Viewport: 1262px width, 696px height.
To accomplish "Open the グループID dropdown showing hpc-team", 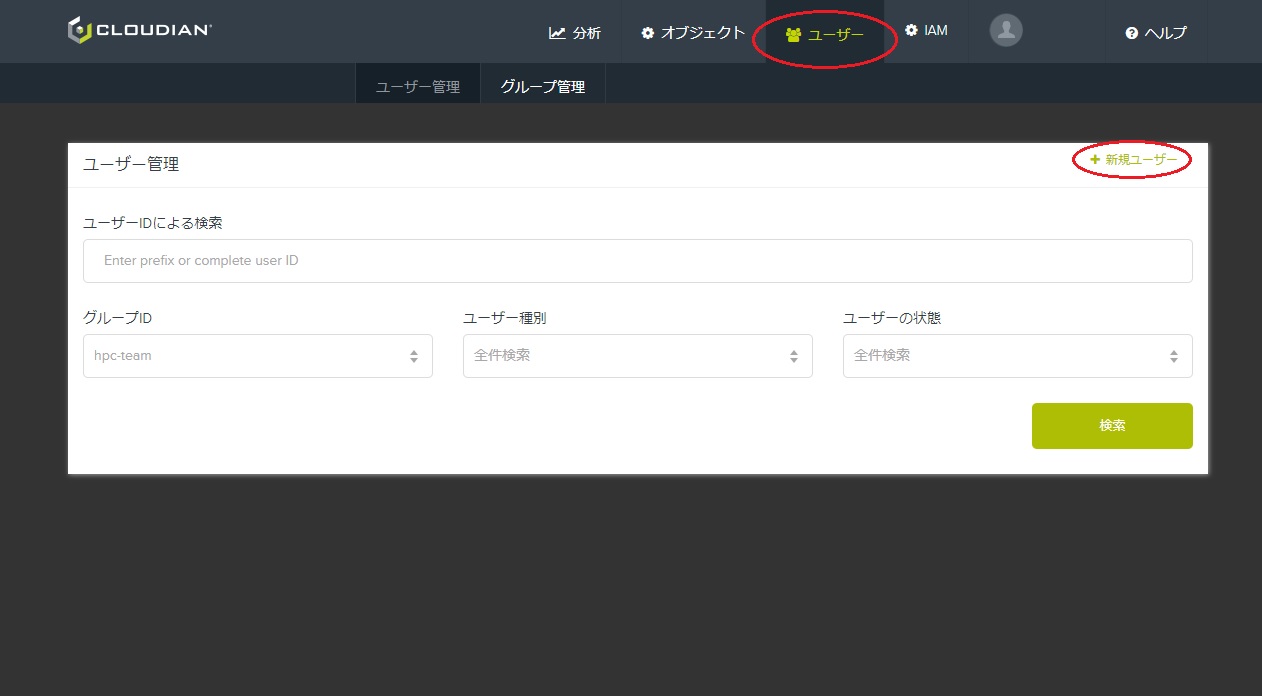I will click(x=257, y=356).
